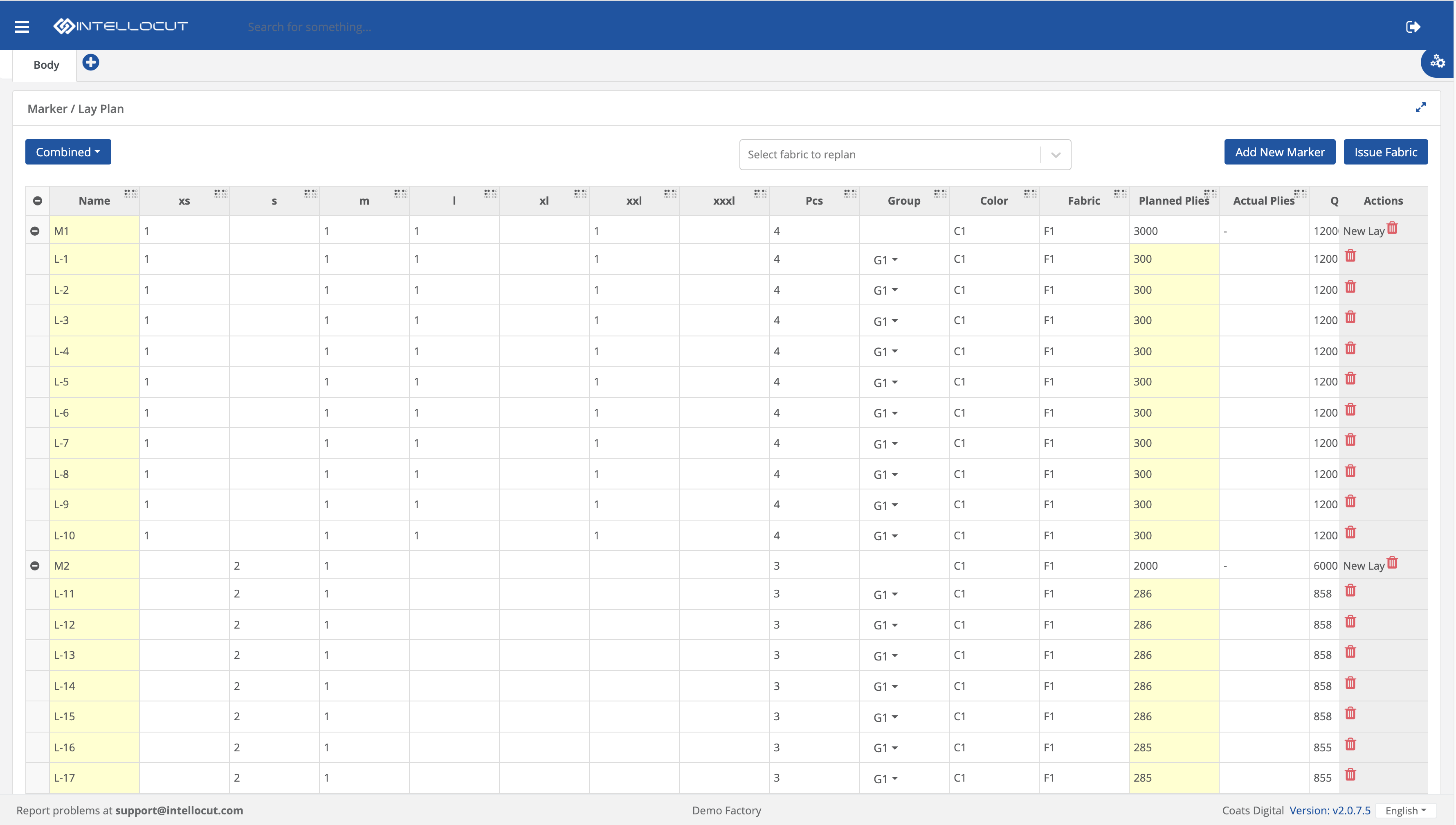Click the grid handle icon on the Name column
Screen dimensions: 1456x825
tap(131, 194)
